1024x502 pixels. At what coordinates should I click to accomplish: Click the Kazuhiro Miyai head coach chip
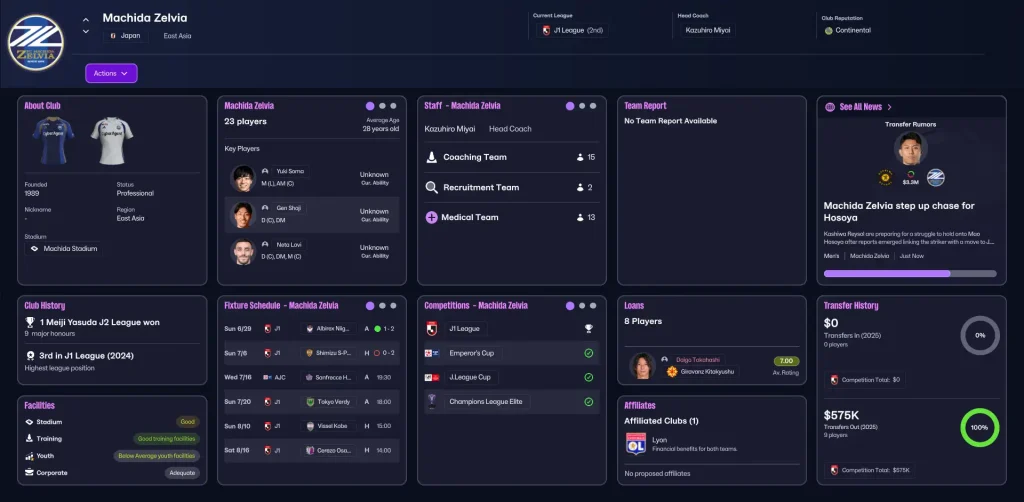[x=708, y=30]
